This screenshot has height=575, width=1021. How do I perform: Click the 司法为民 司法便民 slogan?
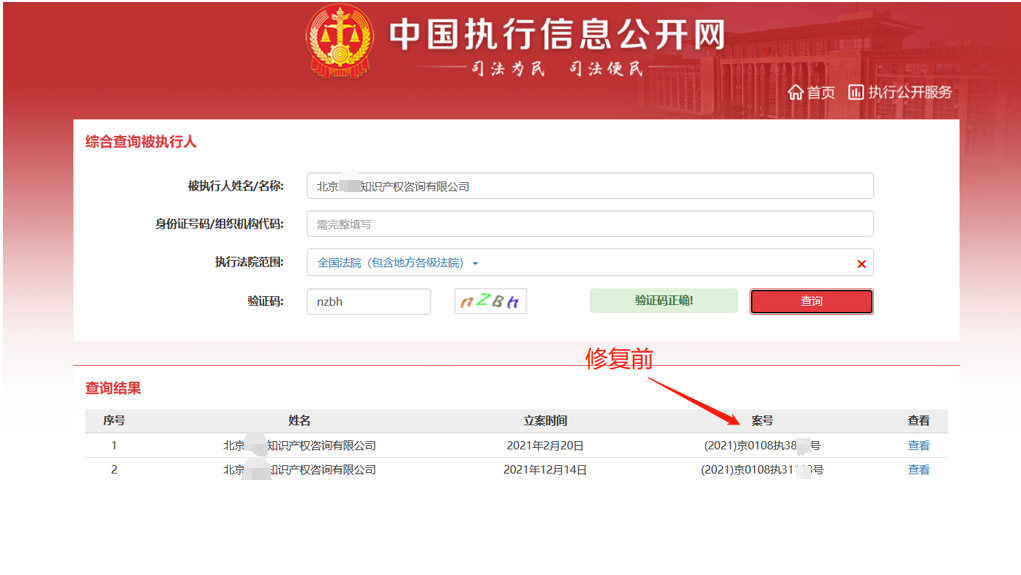pyautogui.click(x=557, y=68)
